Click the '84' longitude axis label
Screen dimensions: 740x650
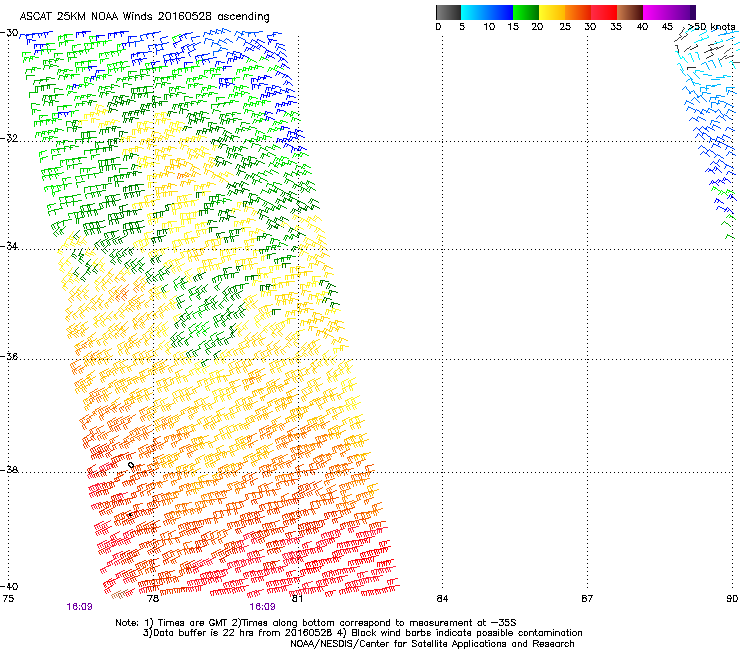pos(442,599)
